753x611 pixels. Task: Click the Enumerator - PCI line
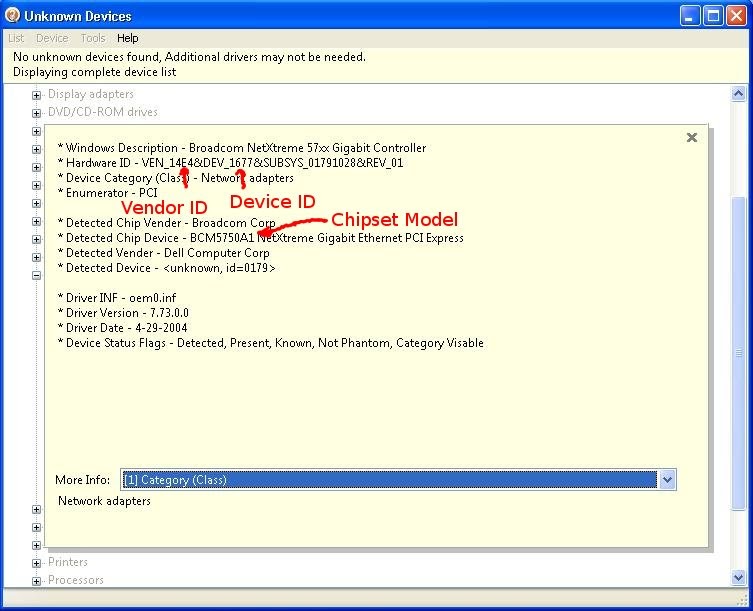click(108, 193)
